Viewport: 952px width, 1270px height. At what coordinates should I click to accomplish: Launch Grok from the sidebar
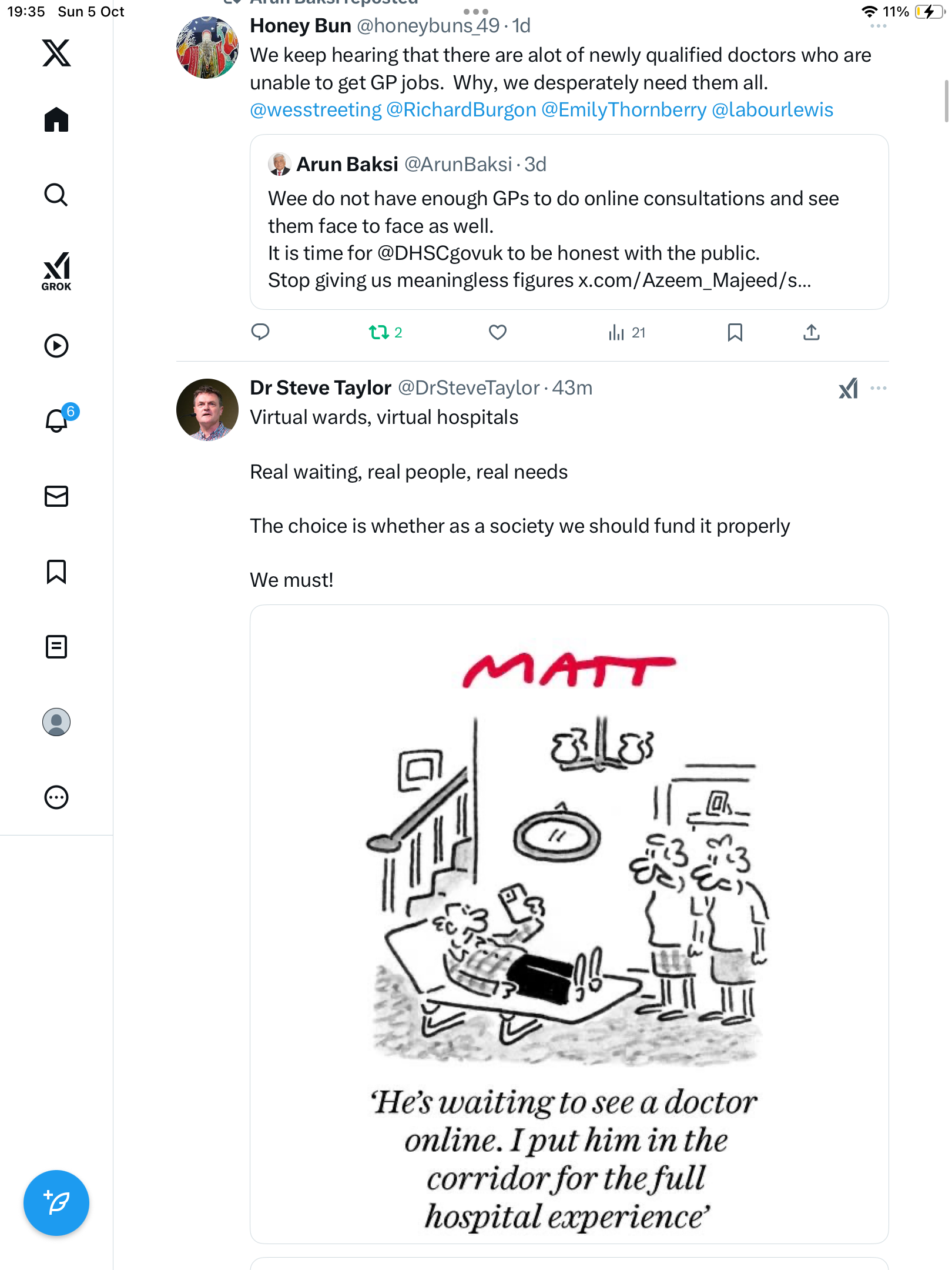(56, 271)
